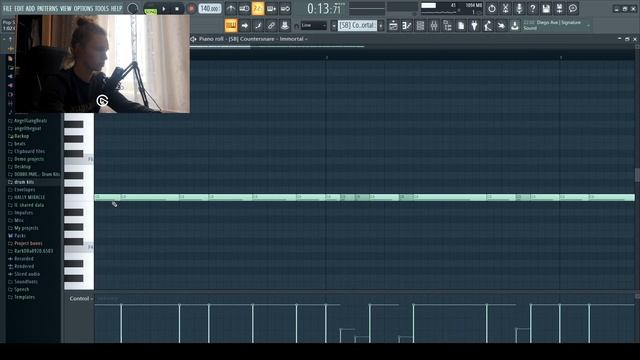Toggle the highlighted countdown before recording button
Viewport: 640px width, 360px height.
[258, 9]
